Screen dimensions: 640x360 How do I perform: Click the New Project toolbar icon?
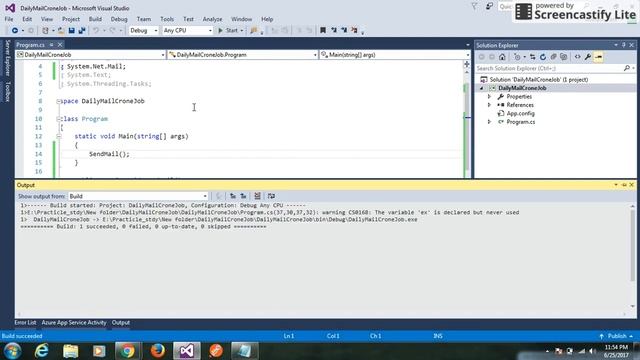coord(45,31)
